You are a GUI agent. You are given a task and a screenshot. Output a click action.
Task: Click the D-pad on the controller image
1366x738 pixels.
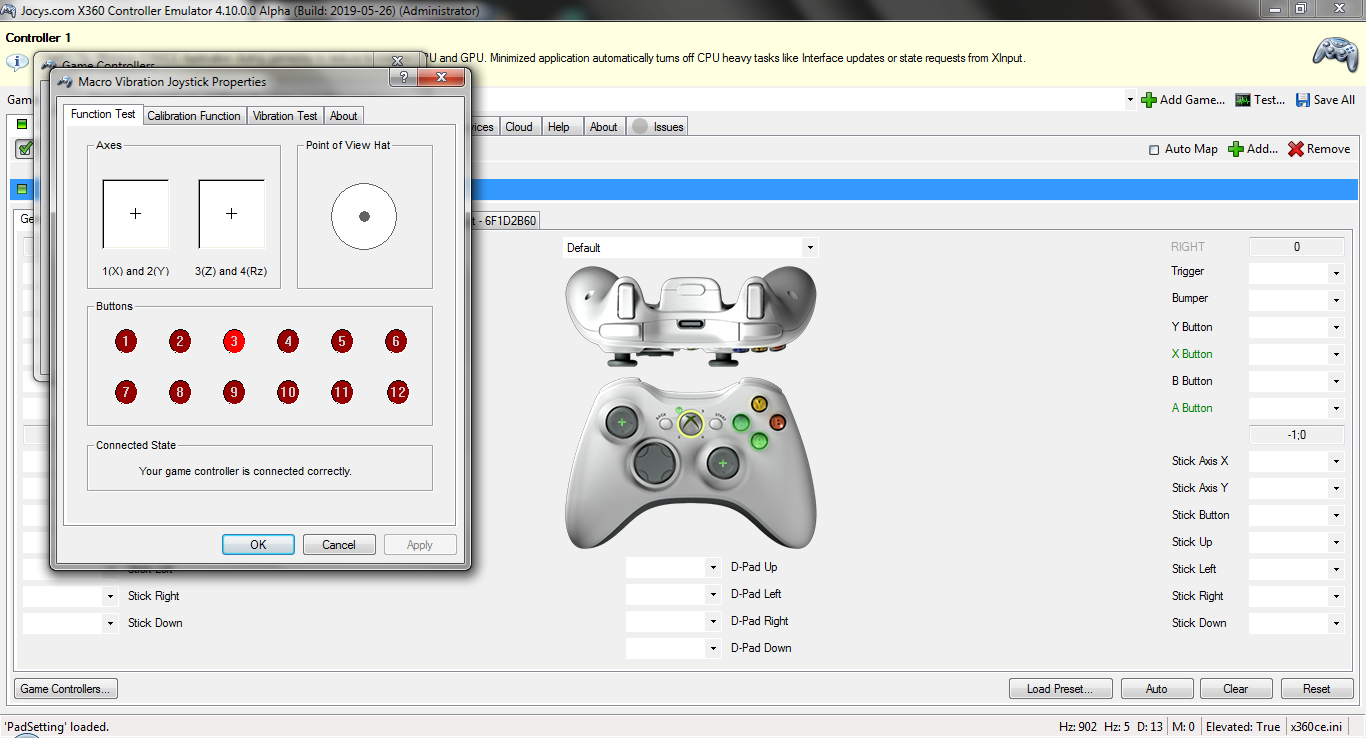click(x=654, y=464)
